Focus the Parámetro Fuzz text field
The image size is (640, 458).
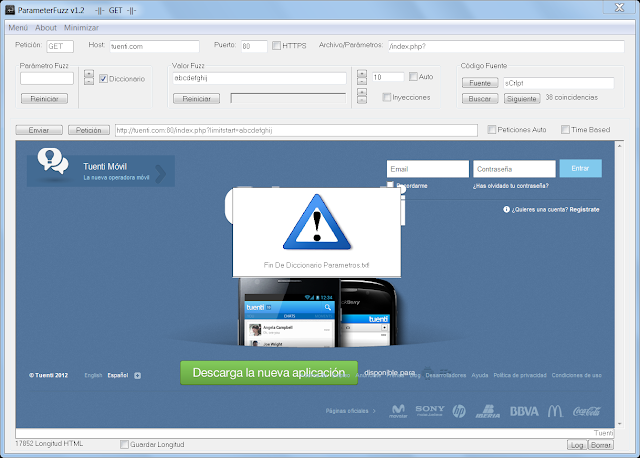point(47,78)
